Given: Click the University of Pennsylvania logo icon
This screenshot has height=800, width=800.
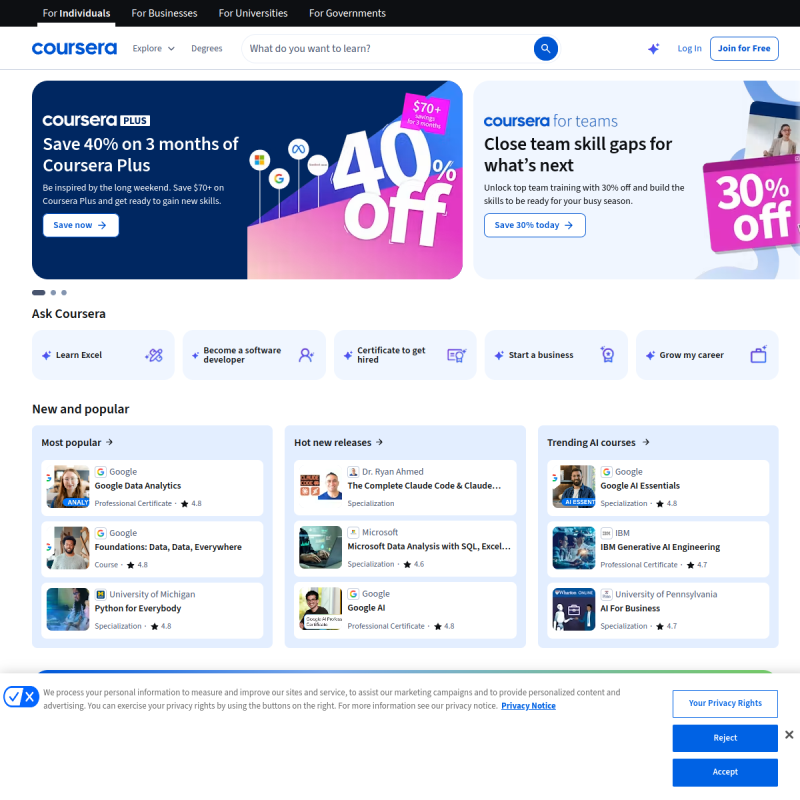Looking at the screenshot, I should coord(606,594).
